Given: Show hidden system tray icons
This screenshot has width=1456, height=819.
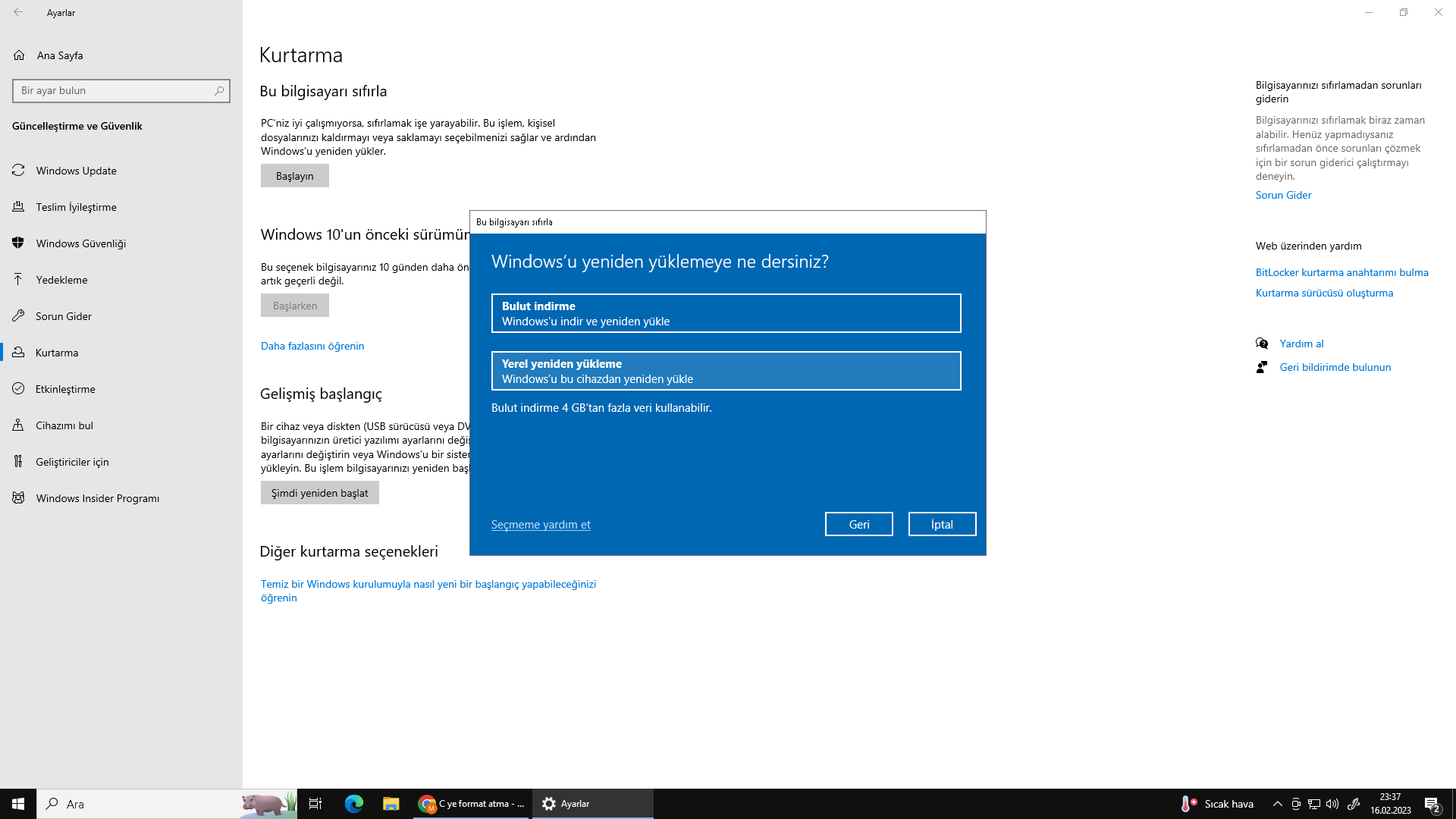Looking at the screenshot, I should [x=1277, y=804].
